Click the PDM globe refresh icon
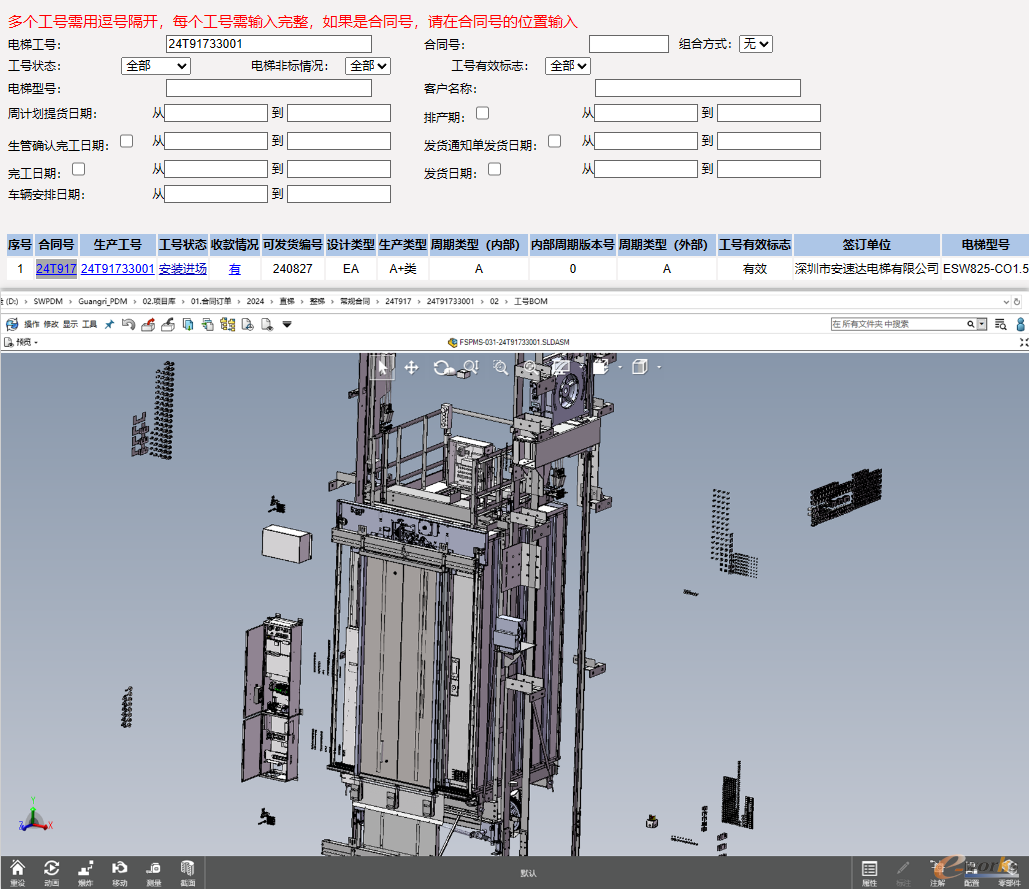This screenshot has height=889, width=1029. 12,324
